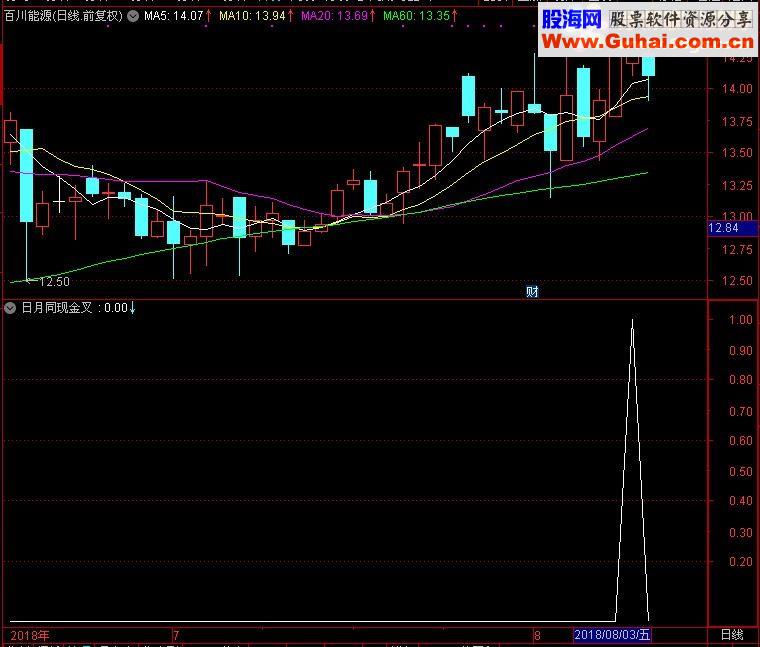Click the 0.50 indicator axis label

point(741,472)
